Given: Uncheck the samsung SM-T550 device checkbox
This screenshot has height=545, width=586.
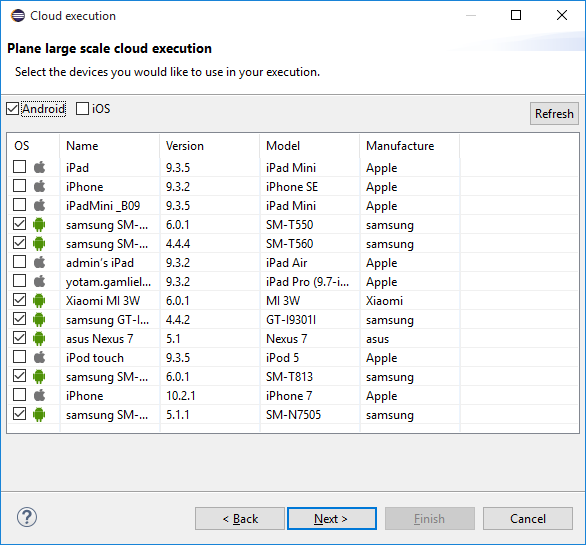Looking at the screenshot, I should point(19,224).
